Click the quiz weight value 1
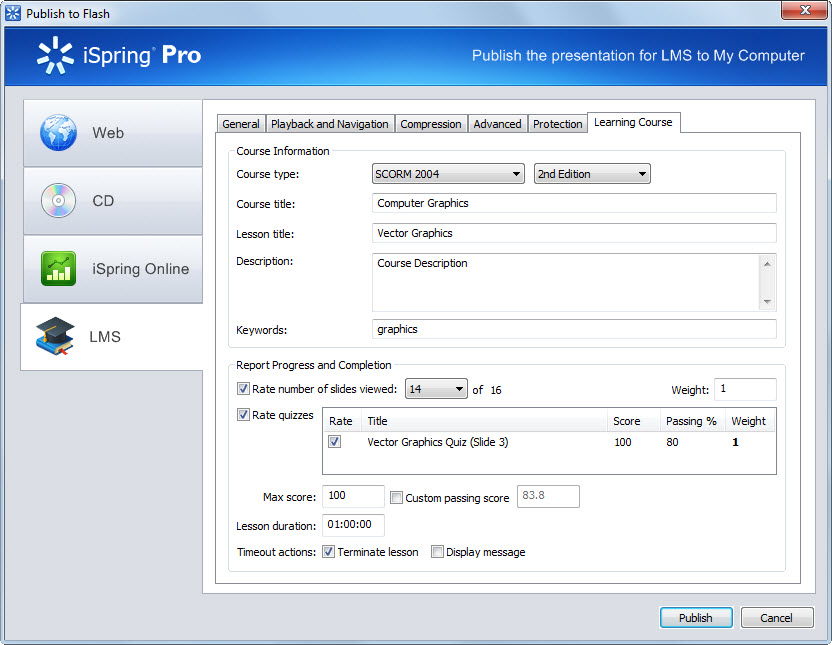 coord(735,442)
